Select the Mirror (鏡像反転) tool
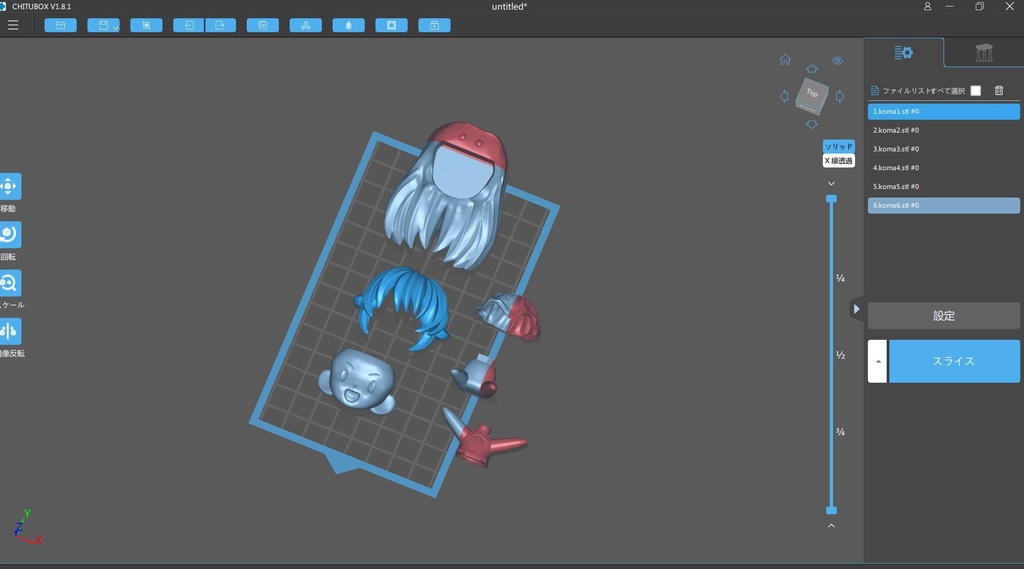 (x=9, y=331)
